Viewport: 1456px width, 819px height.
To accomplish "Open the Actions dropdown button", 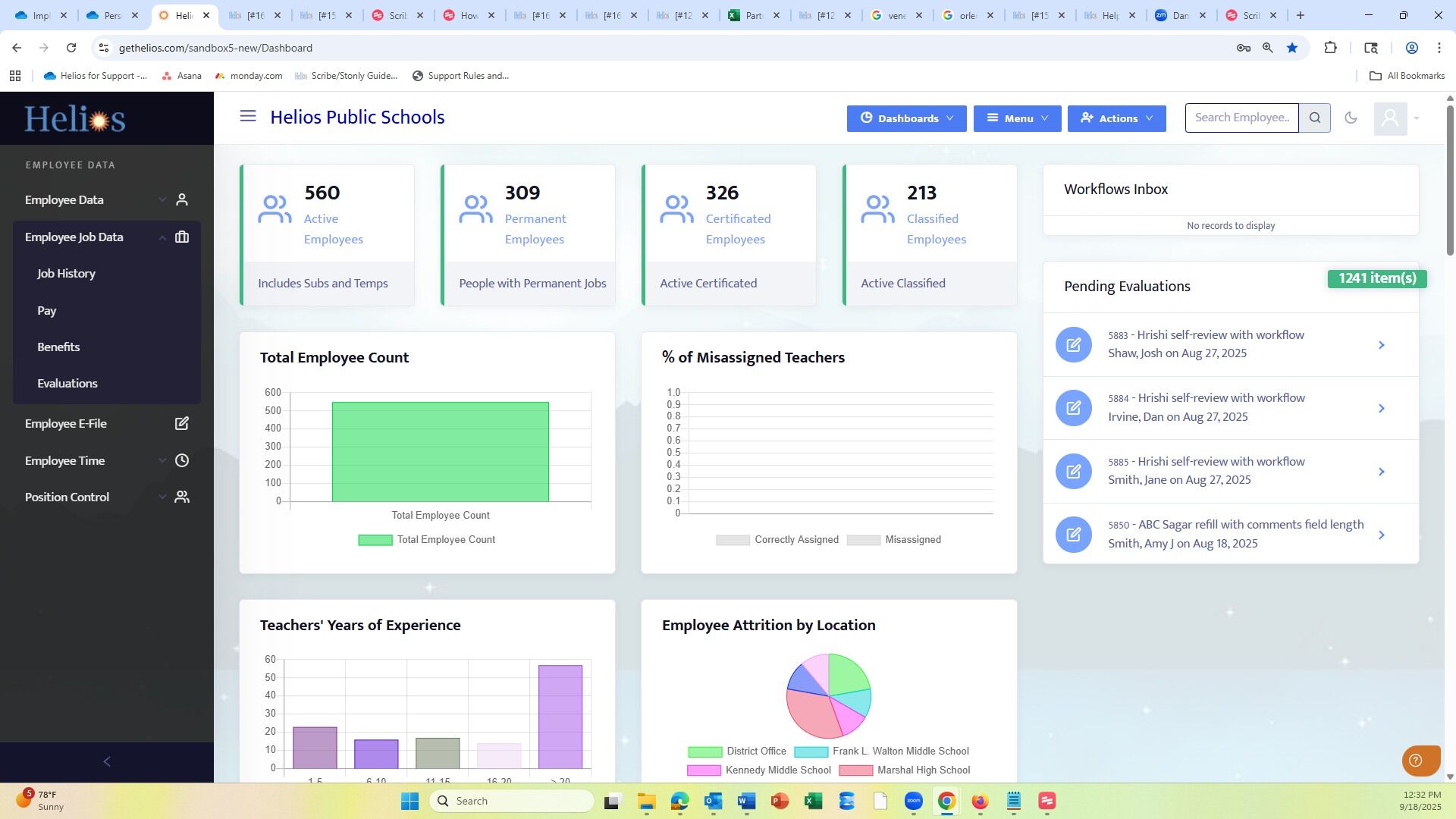I will point(1116,118).
